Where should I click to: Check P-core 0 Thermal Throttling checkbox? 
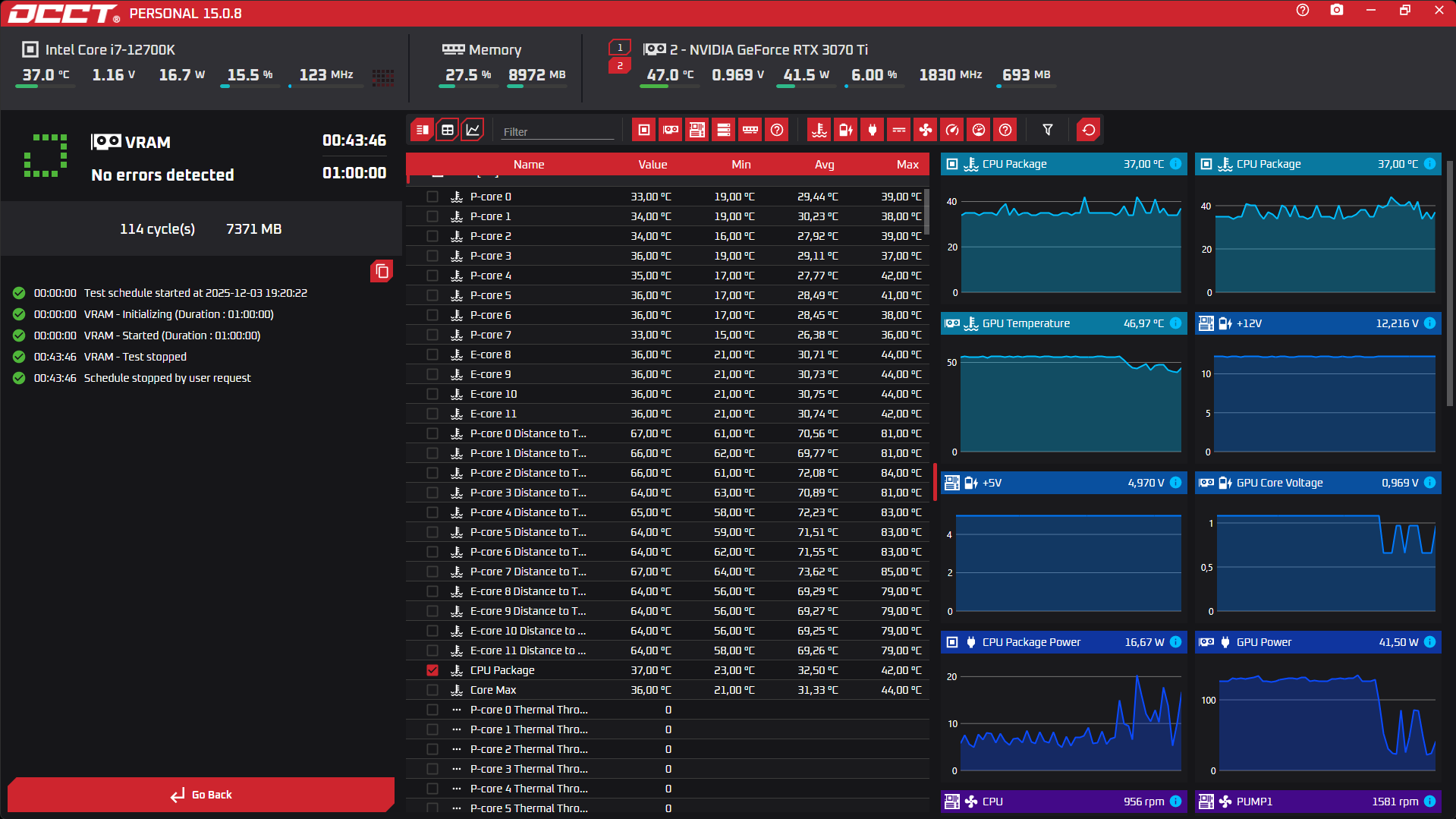[432, 710]
